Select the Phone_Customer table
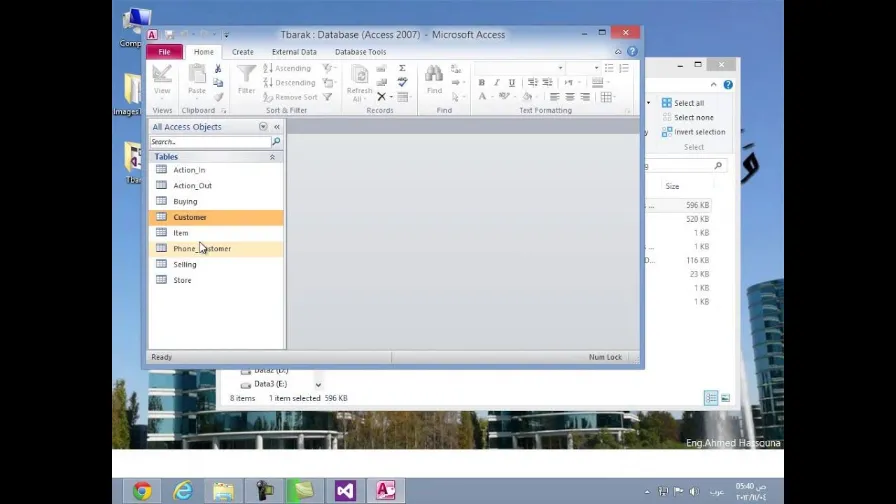This screenshot has height=504, width=896. [216, 249]
